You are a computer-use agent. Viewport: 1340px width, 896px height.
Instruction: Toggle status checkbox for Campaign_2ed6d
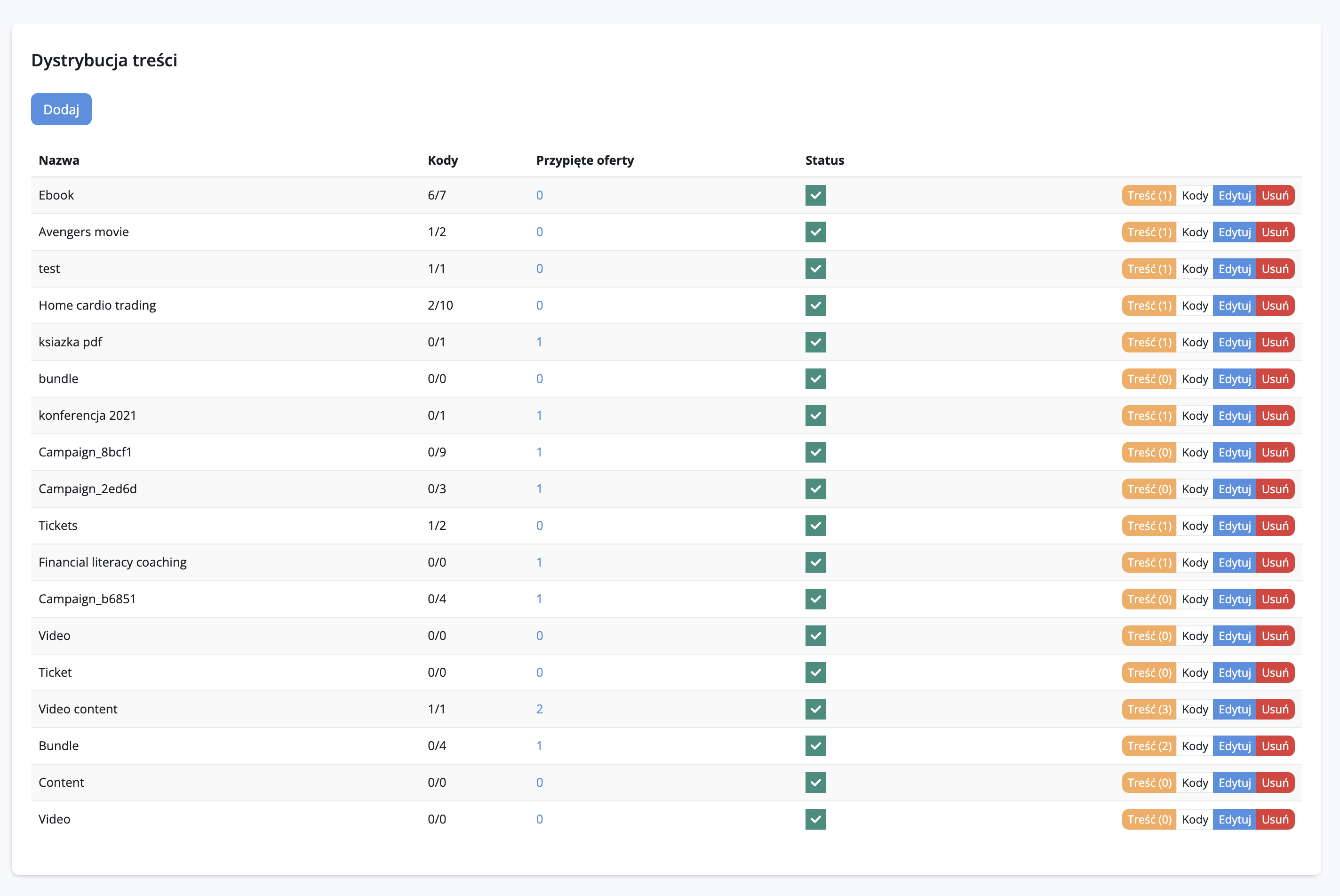(x=815, y=489)
